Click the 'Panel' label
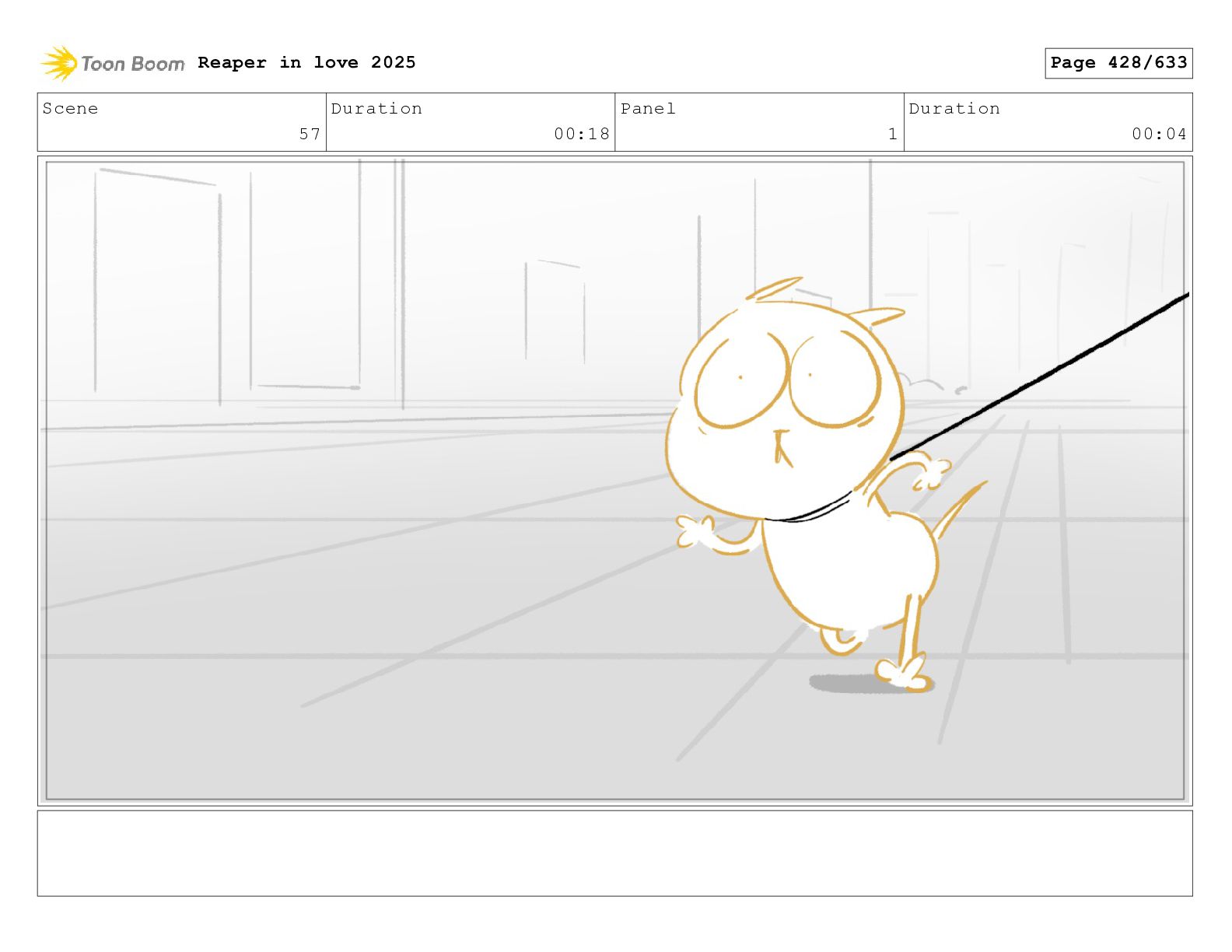The width and height of the screenshot is (1232, 952). pyautogui.click(x=648, y=108)
